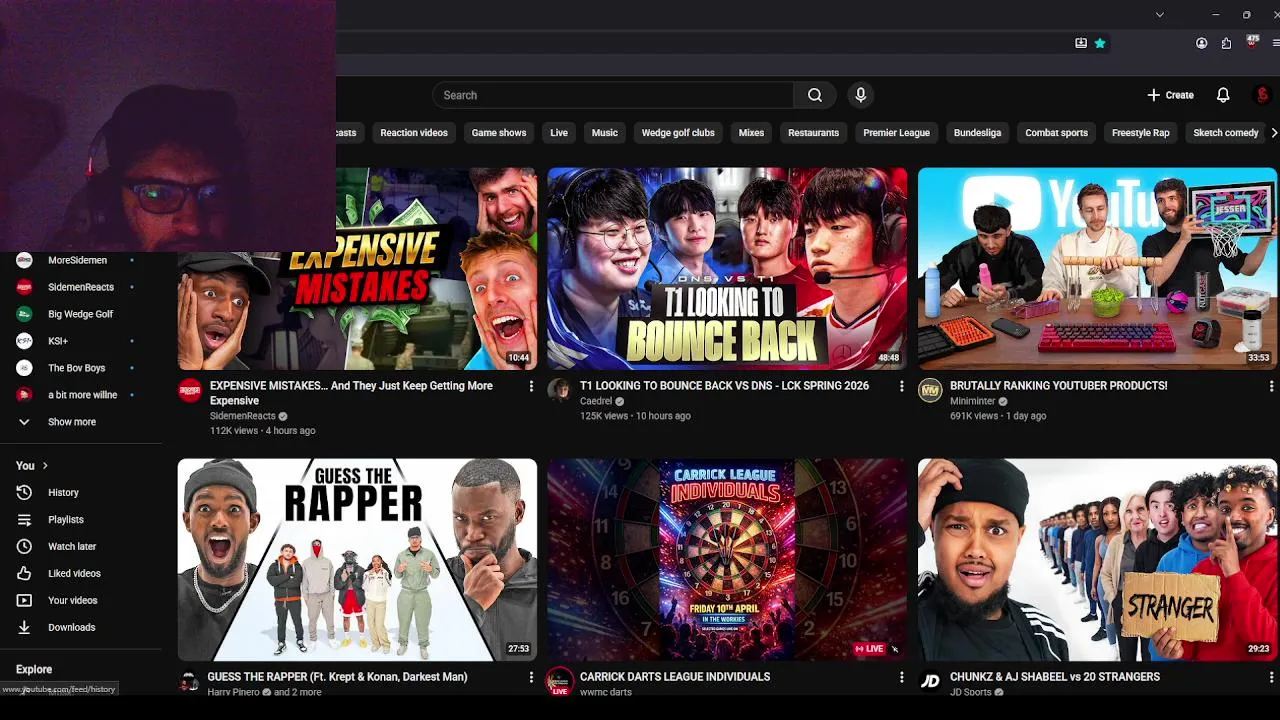Open Liked videos from sidebar
Image resolution: width=1280 pixels, height=720 pixels.
click(x=81, y=573)
